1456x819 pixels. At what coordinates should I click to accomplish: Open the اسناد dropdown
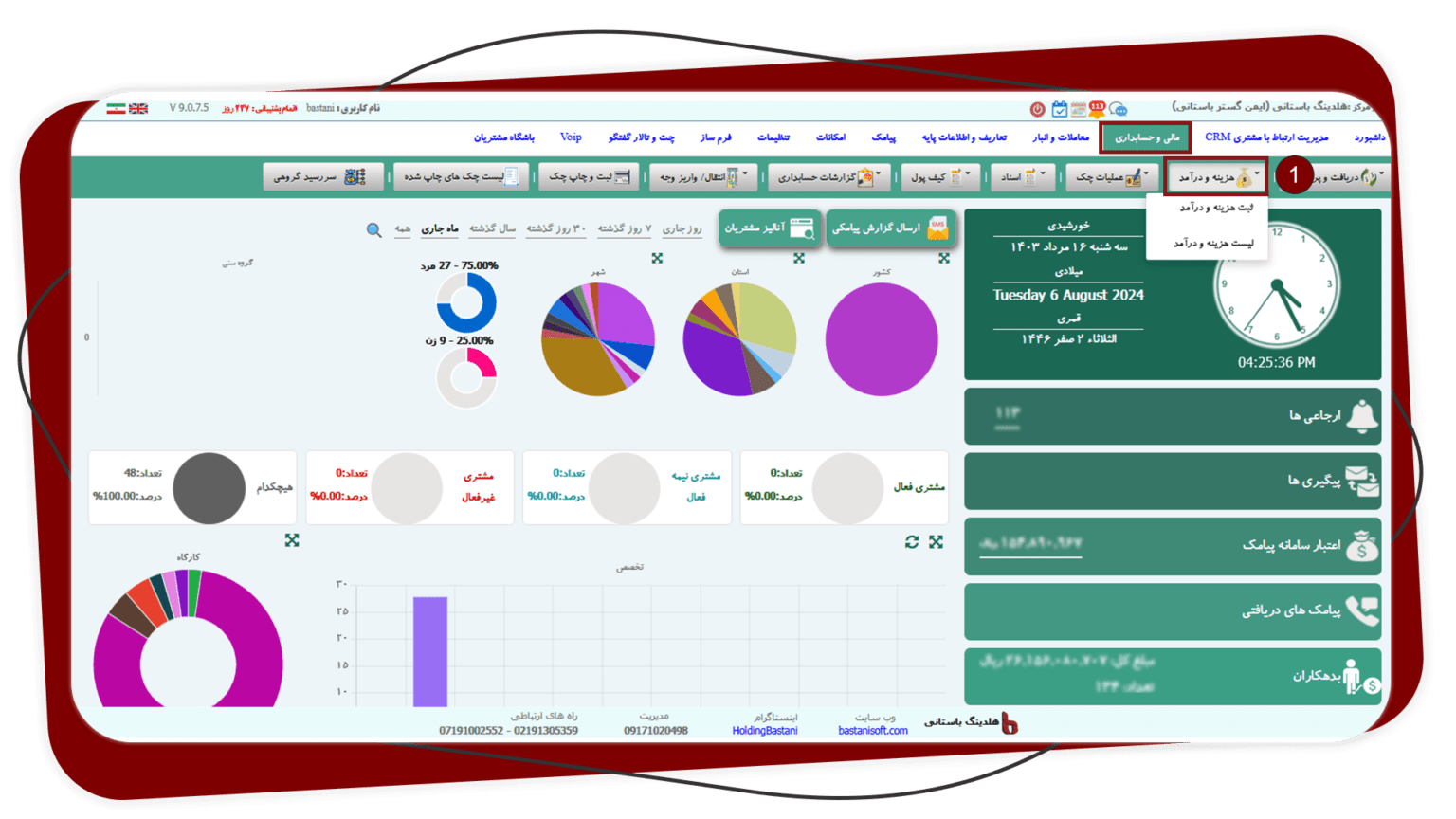1022,177
